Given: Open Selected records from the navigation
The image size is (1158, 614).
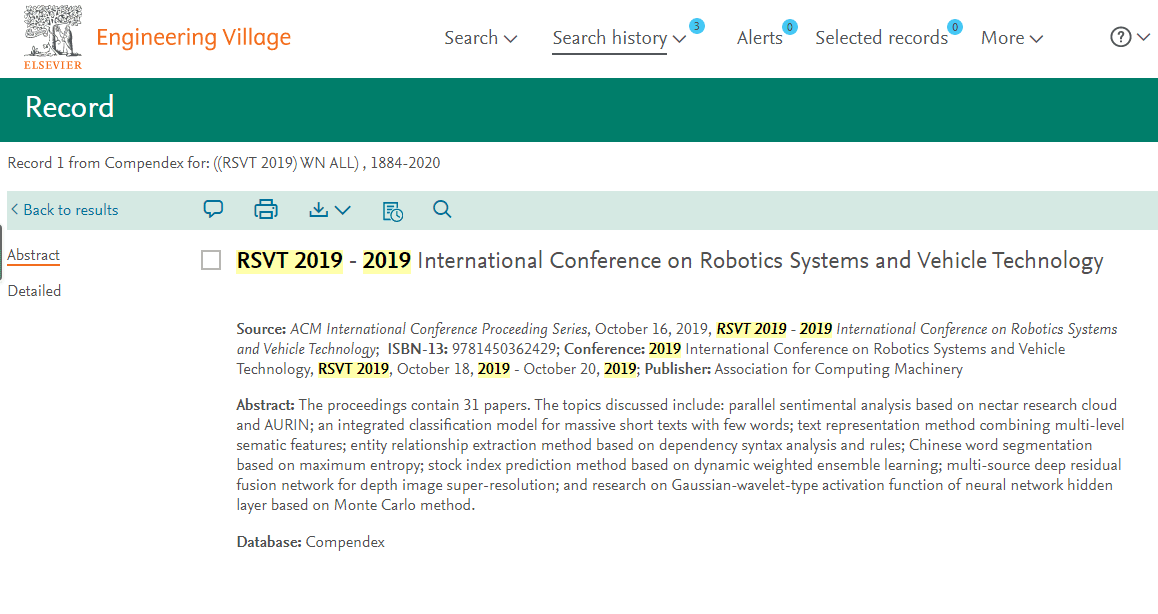Looking at the screenshot, I should click(881, 38).
